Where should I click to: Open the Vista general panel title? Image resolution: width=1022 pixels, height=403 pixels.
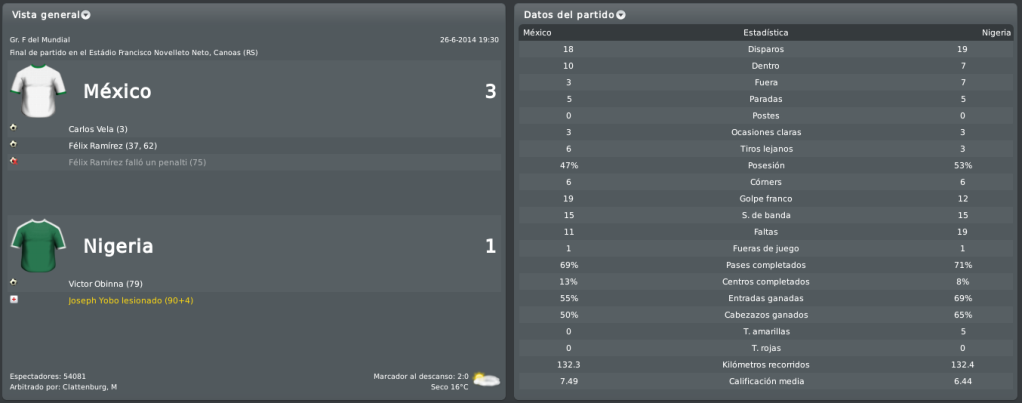[46, 14]
